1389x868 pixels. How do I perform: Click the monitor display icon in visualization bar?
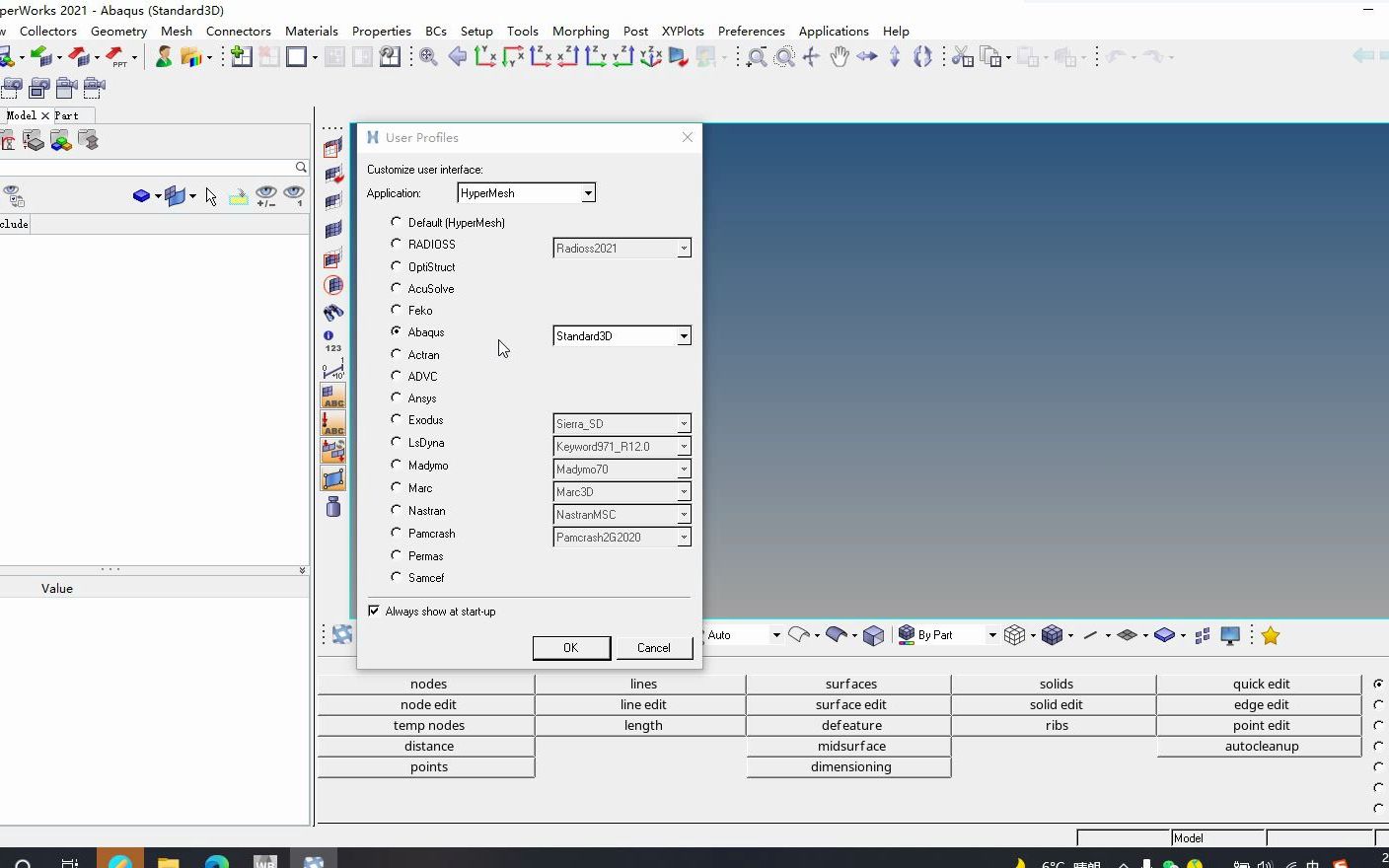[x=1230, y=635]
